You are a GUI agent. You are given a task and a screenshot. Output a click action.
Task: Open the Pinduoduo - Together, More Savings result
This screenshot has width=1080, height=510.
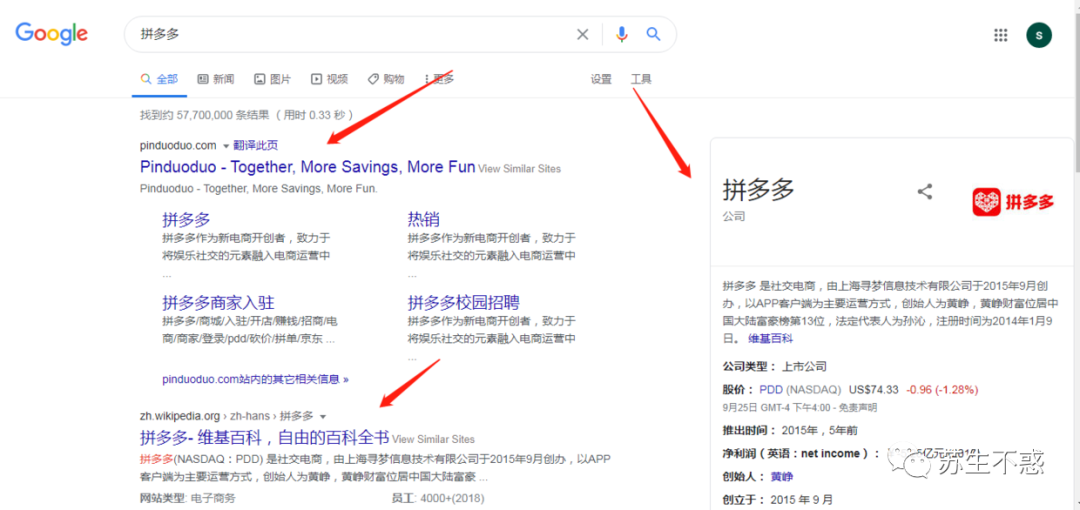pos(307,167)
